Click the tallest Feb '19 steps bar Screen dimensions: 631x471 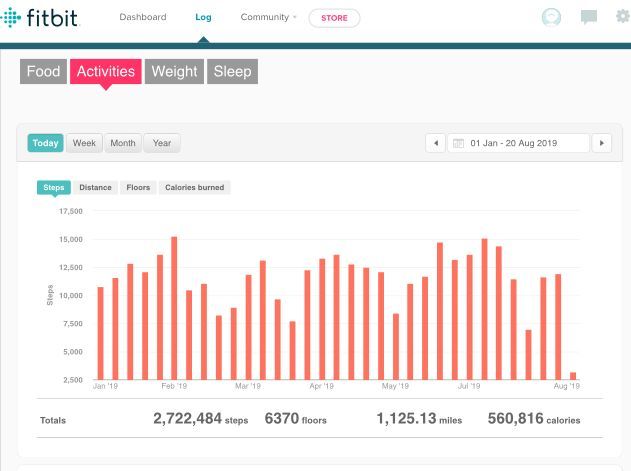pyautogui.click(x=174, y=308)
